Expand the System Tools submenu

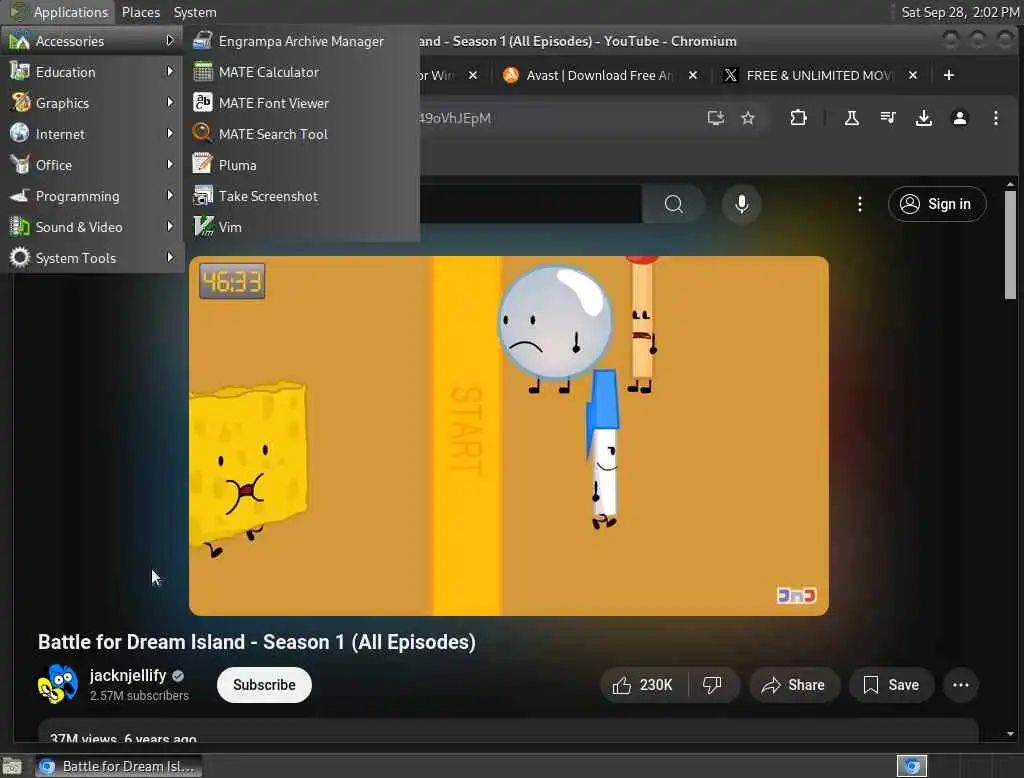tap(92, 258)
